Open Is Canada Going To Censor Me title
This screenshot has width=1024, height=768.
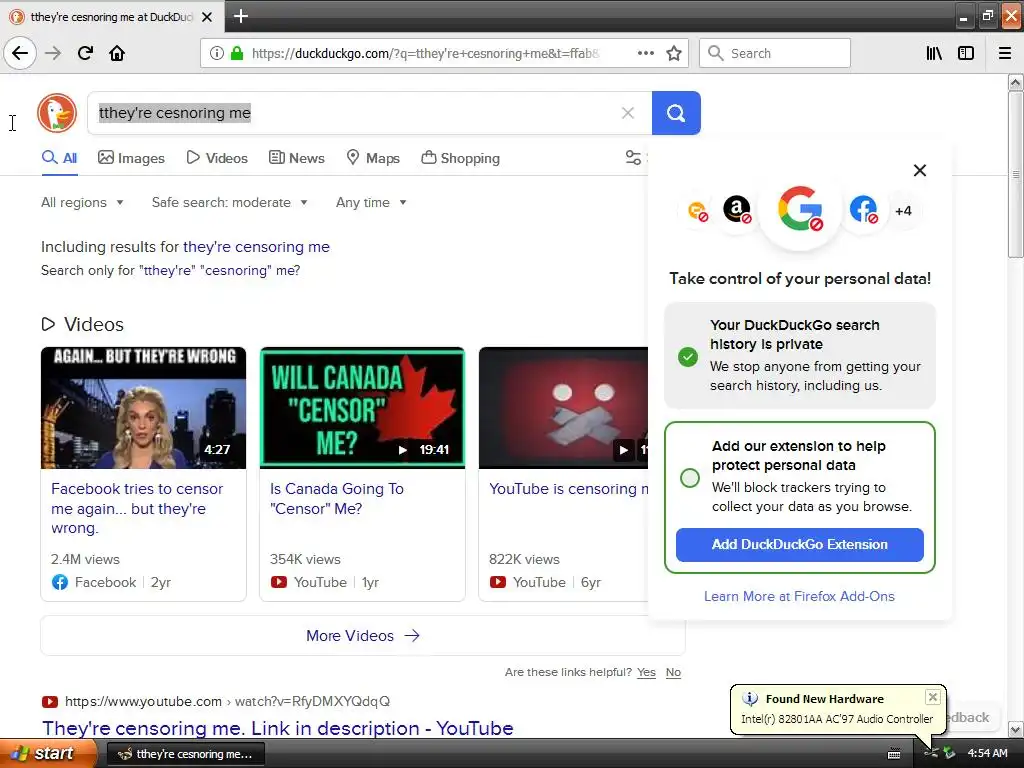(337, 498)
